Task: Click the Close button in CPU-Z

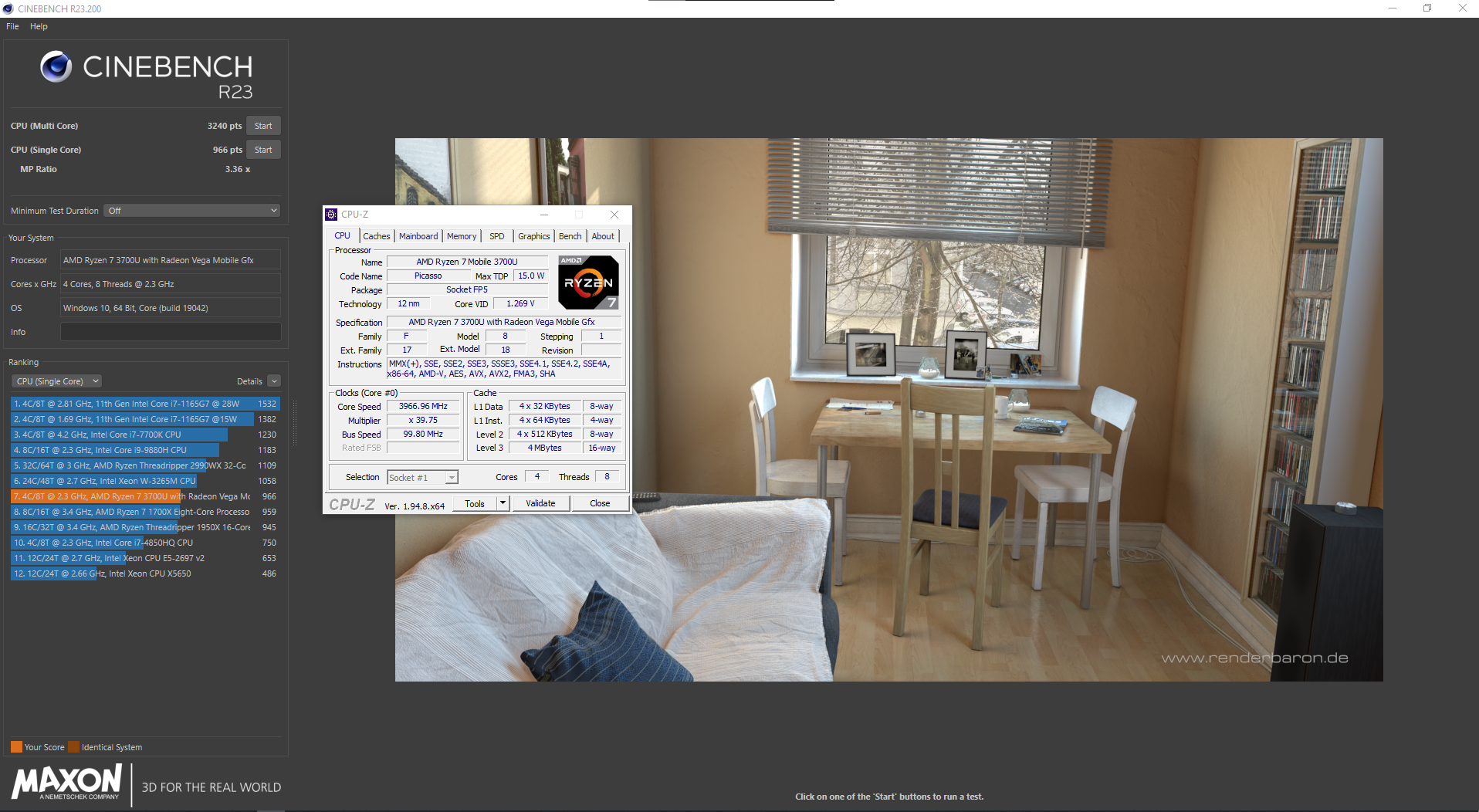Action: [600, 503]
